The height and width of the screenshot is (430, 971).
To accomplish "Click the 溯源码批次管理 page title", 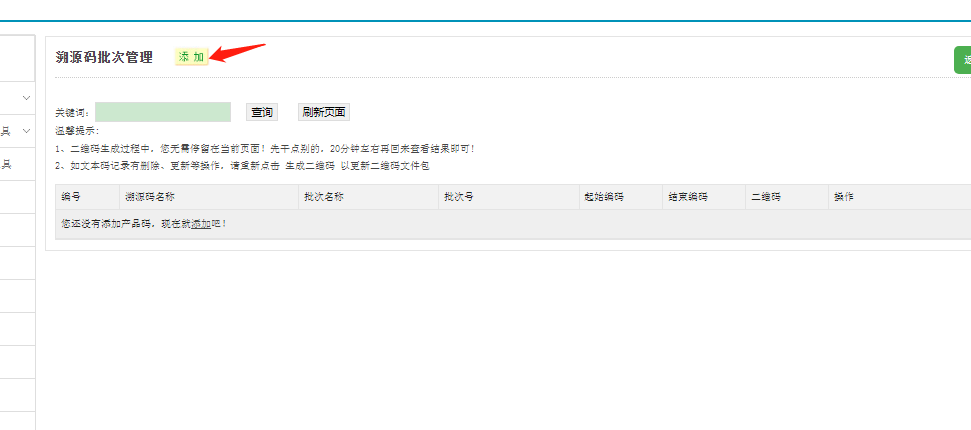I will pyautogui.click(x=104, y=58).
